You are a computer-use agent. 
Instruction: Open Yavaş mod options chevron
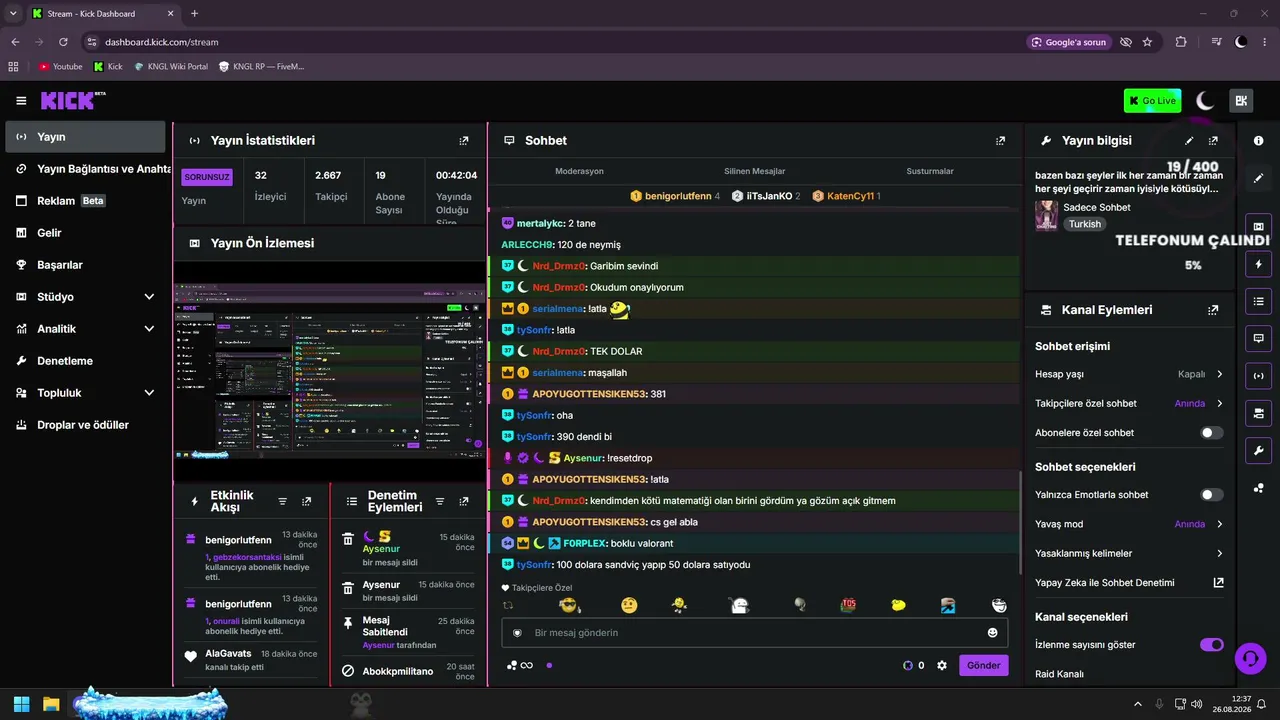(1219, 524)
